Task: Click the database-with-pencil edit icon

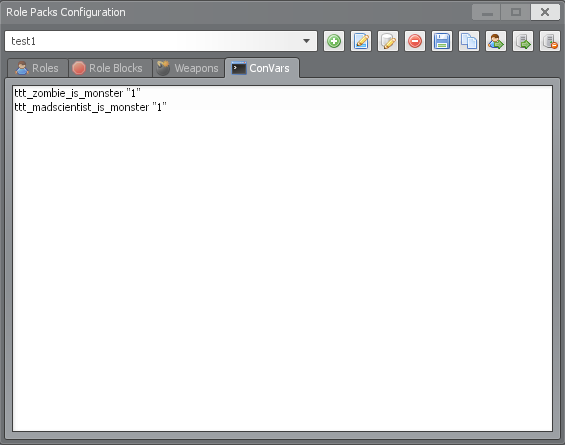Action: [388, 41]
